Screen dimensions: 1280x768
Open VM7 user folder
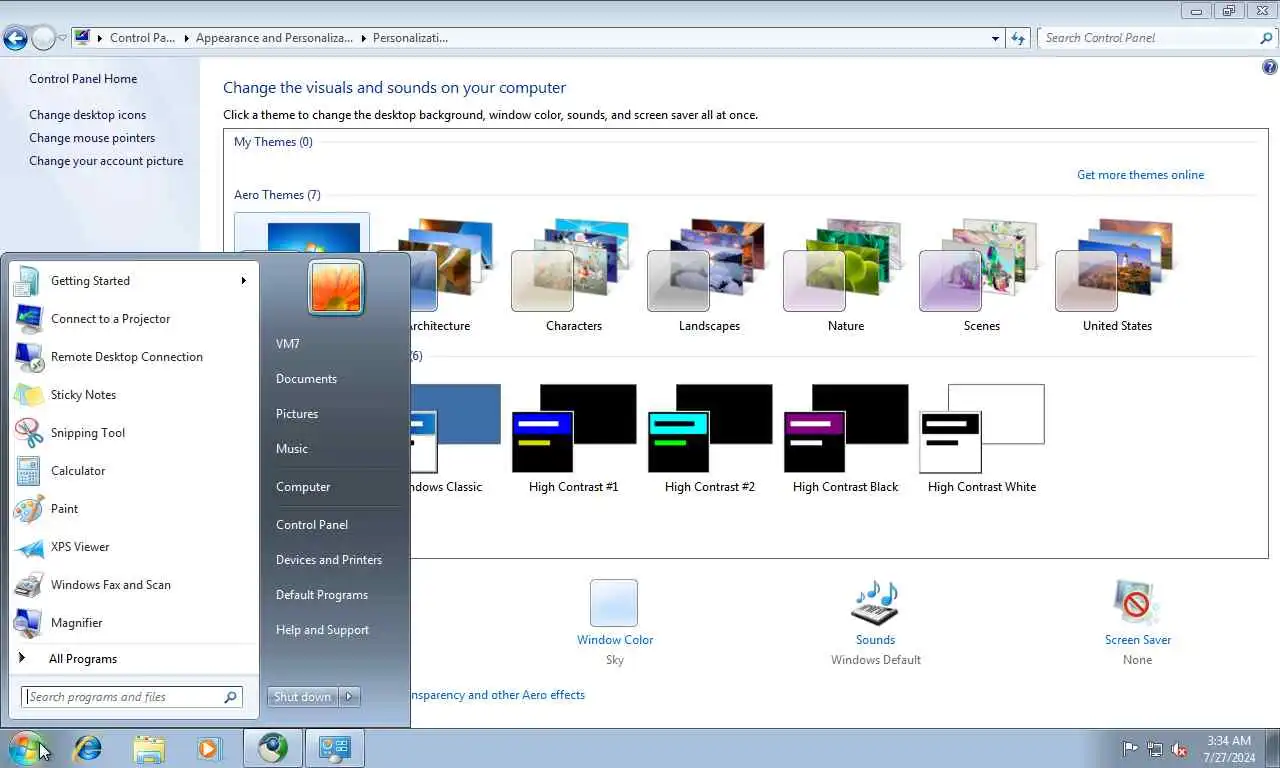tap(288, 344)
